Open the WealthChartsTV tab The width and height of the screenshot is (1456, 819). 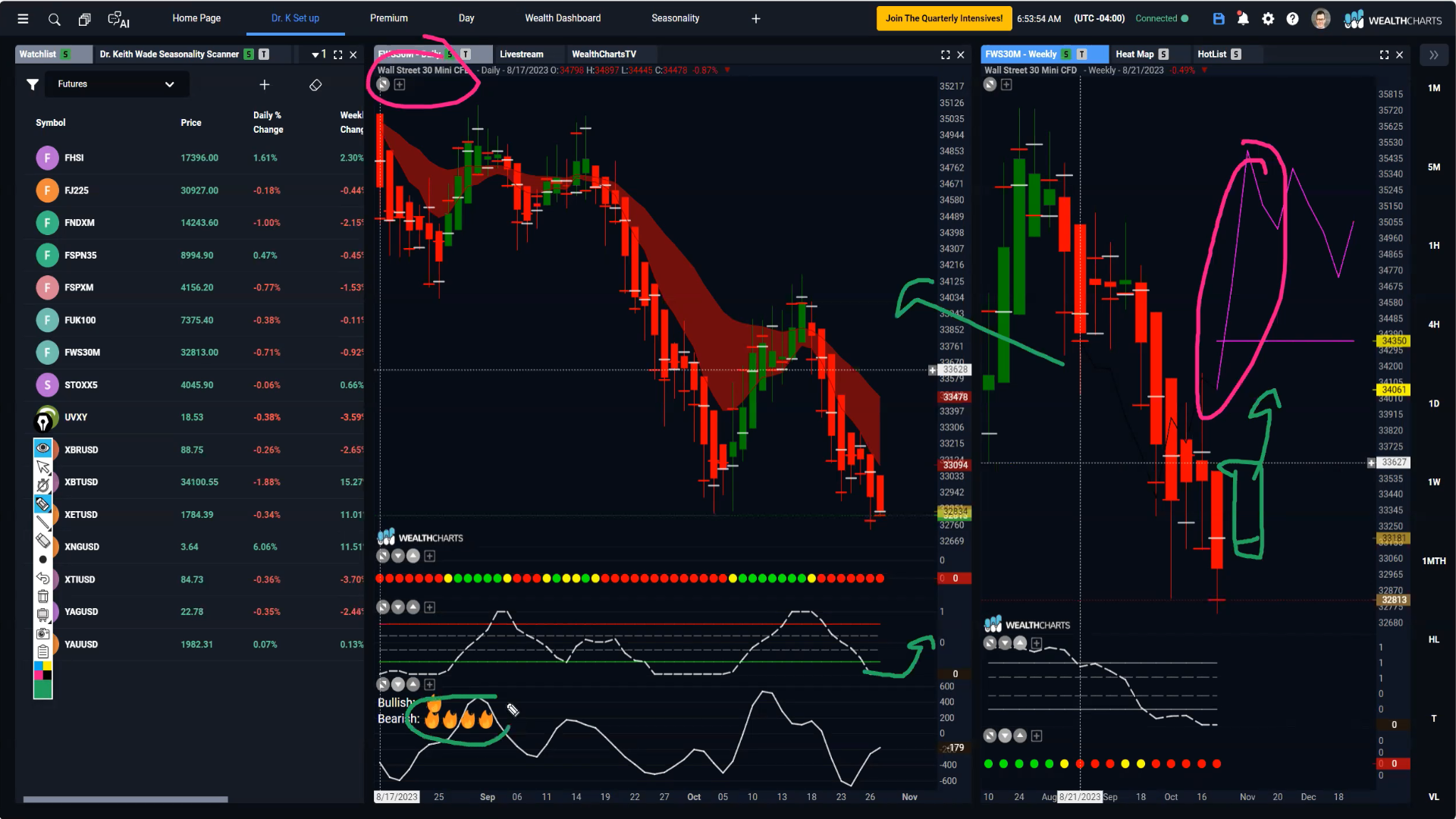pos(604,55)
